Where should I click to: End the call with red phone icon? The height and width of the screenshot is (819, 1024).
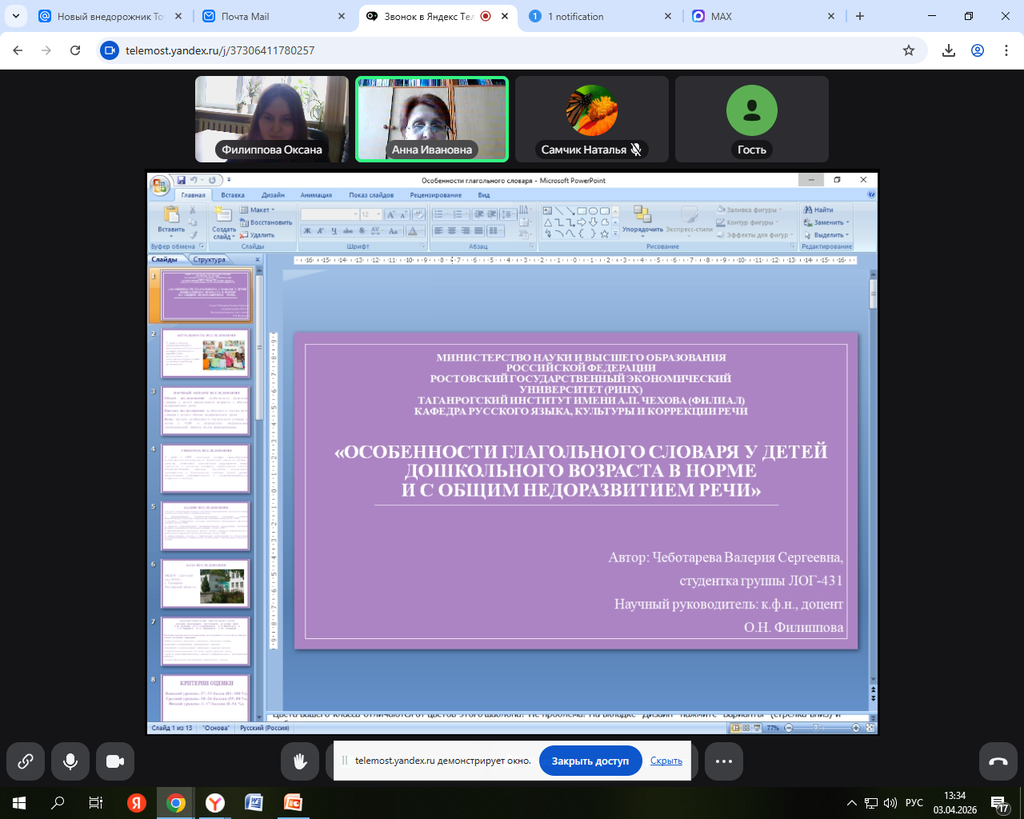[997, 761]
